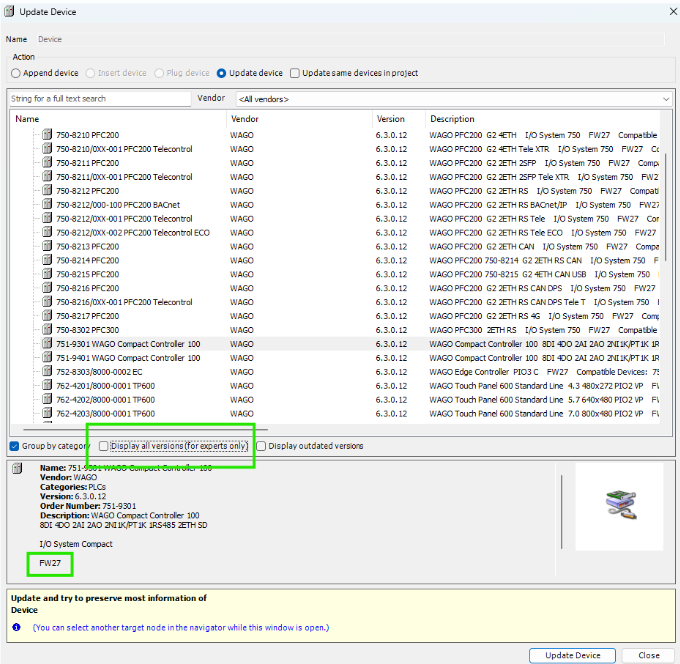680x664 pixels.
Task: Sort by Description column header
Action: tap(543, 119)
